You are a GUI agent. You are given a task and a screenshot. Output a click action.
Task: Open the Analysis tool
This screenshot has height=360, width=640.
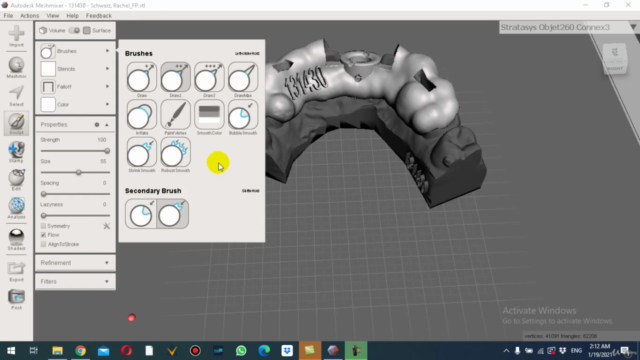click(16, 206)
